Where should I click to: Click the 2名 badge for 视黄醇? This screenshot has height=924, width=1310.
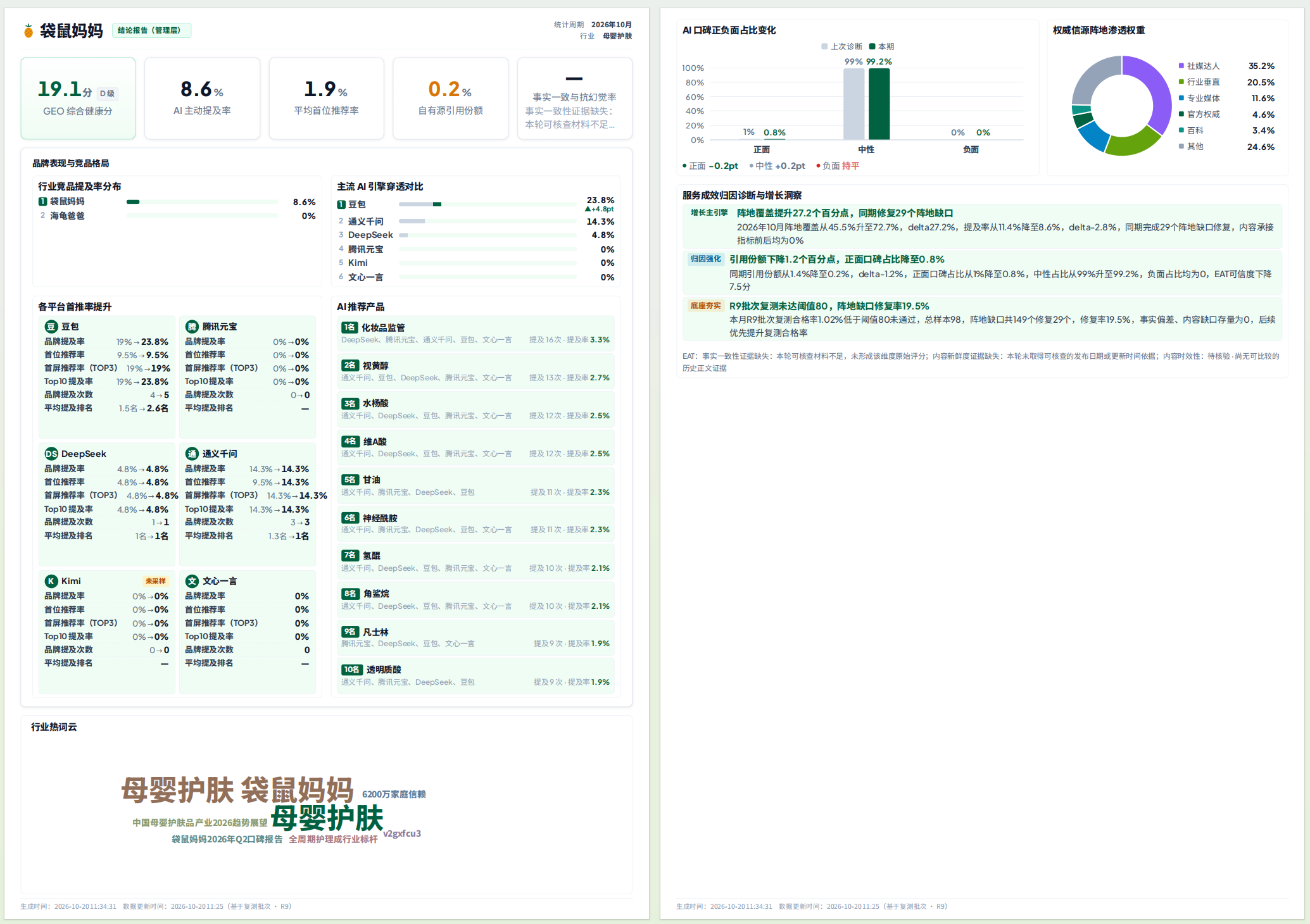click(x=350, y=365)
